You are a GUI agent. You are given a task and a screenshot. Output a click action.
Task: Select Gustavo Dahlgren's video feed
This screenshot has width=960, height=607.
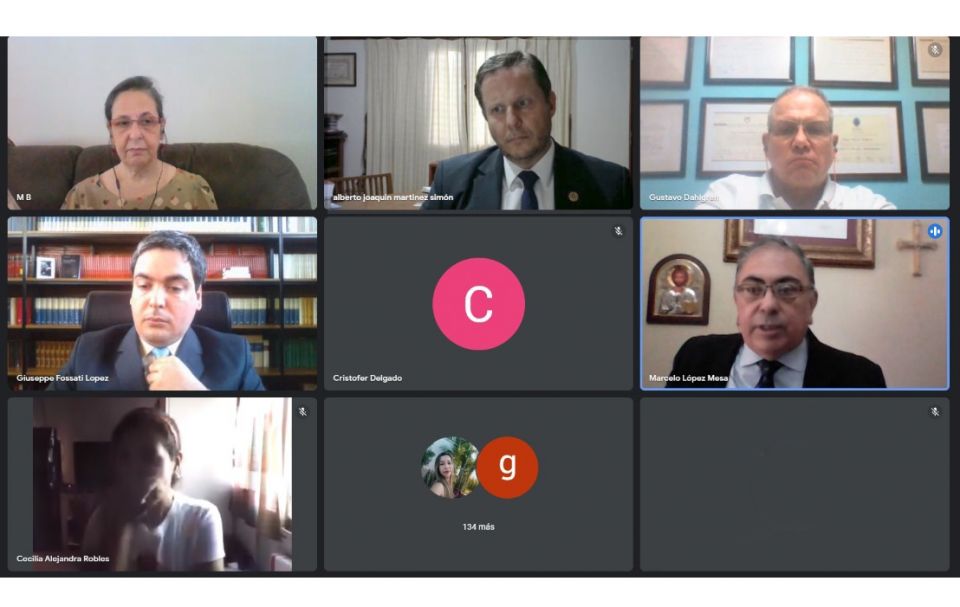pyautogui.click(x=795, y=123)
